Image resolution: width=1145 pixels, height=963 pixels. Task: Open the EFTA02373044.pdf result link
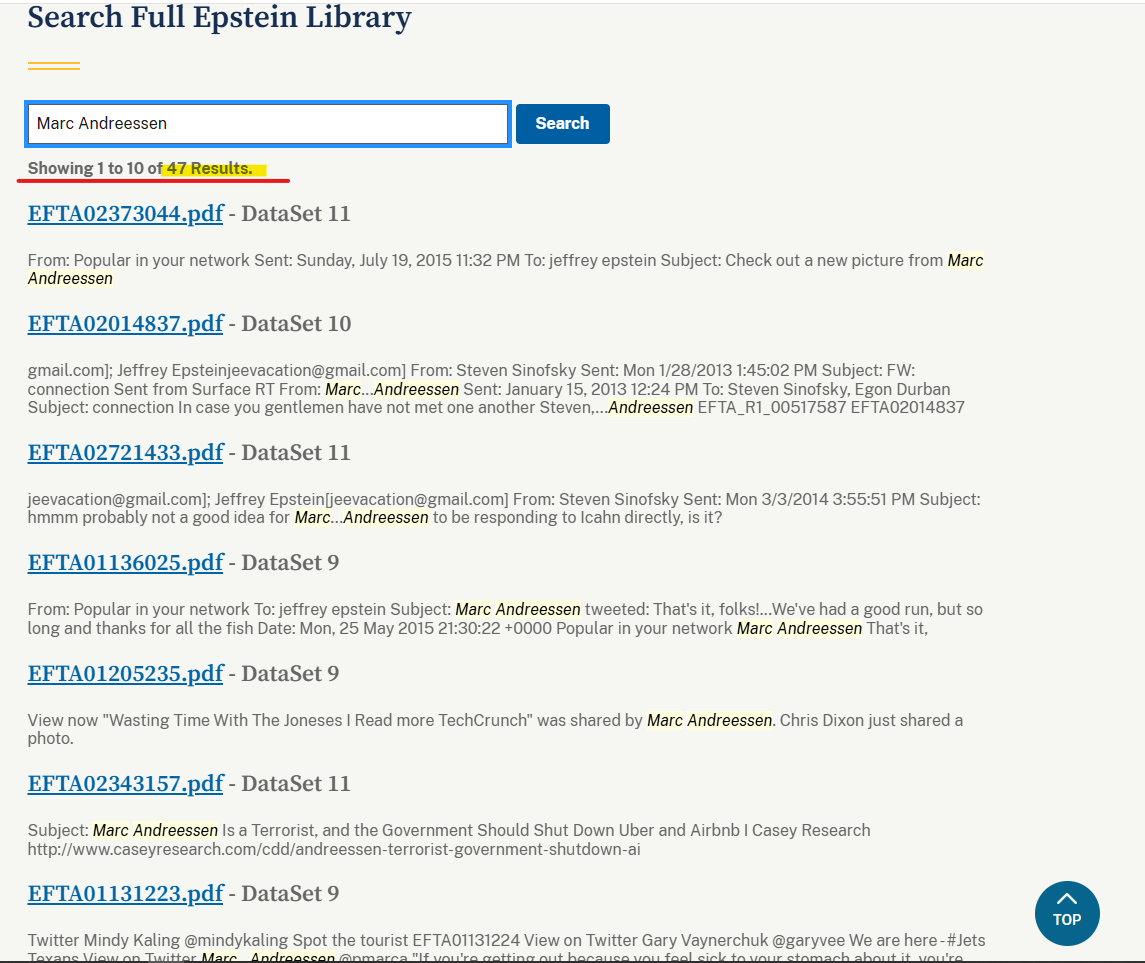click(125, 214)
